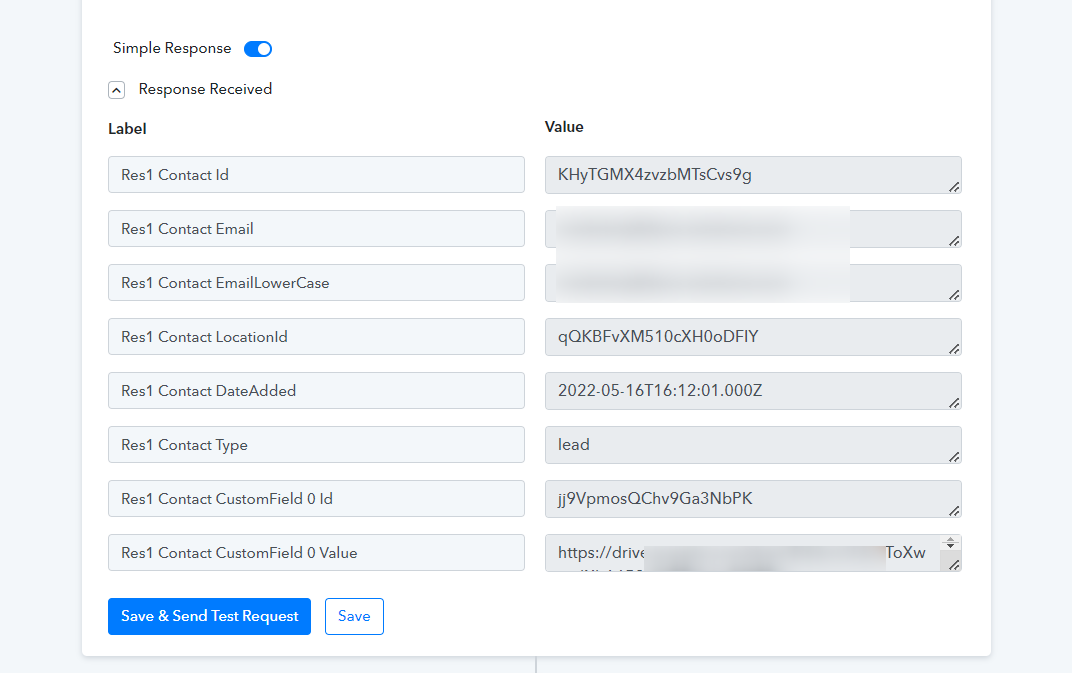The height and width of the screenshot is (673, 1072).
Task: Click the qQKBFvXM510cXH0oDFIY value box
Action: (x=753, y=336)
